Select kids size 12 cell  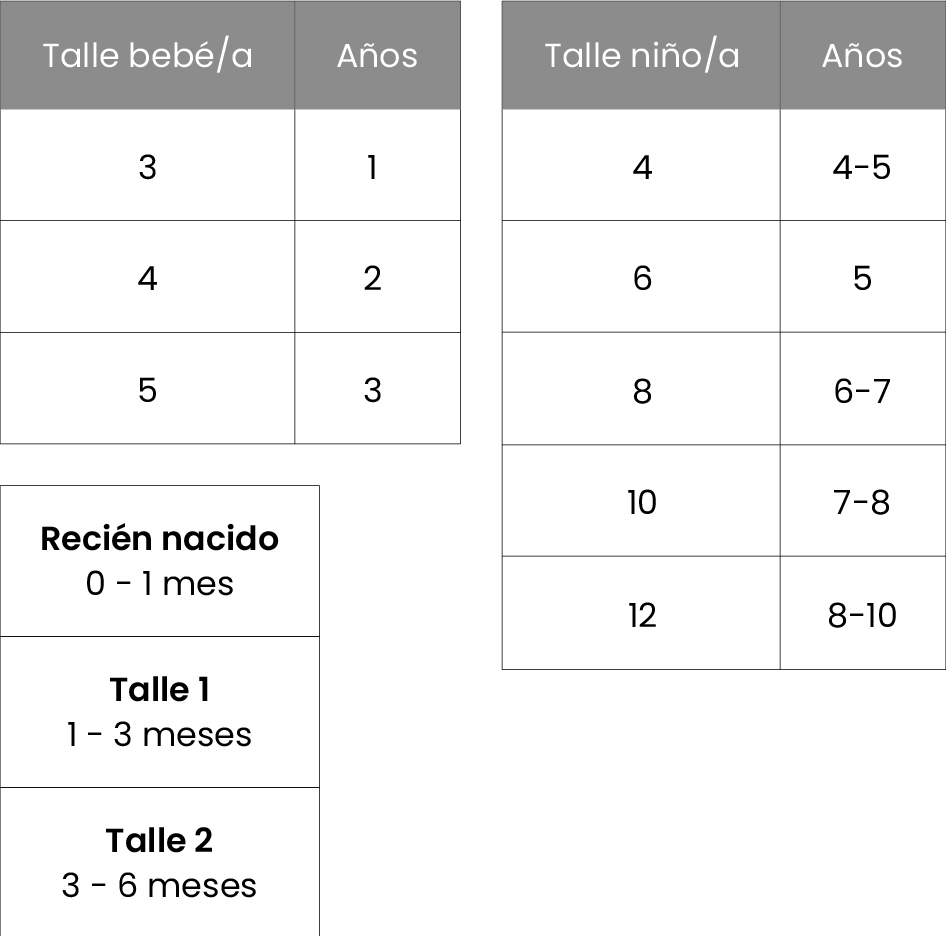(x=641, y=613)
